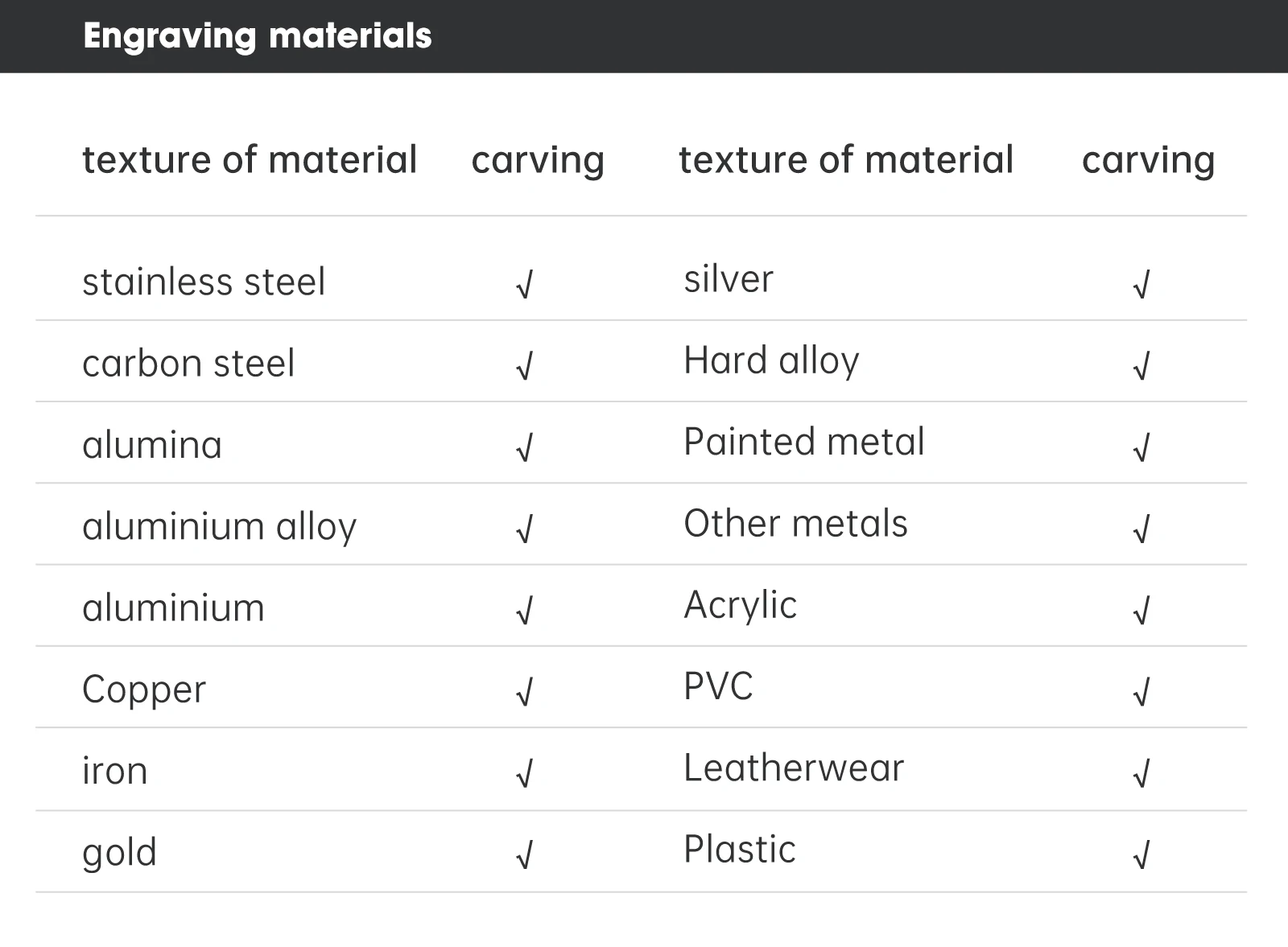Viewport: 1288px width, 947px height.
Task: Click the checkmark next to gold
Action: point(524,856)
